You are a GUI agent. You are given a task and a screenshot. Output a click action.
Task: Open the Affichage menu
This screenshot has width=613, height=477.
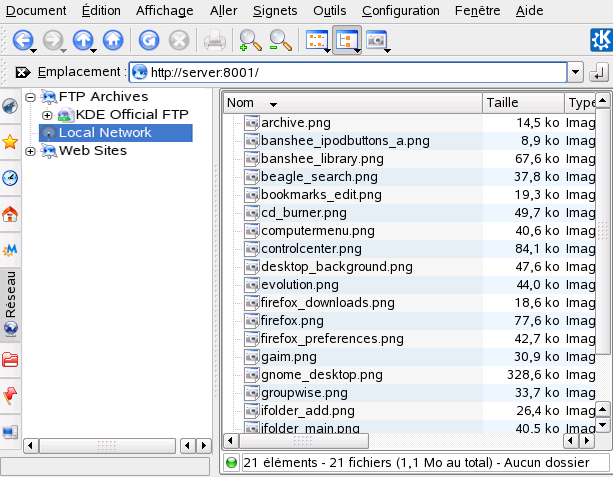tap(164, 10)
